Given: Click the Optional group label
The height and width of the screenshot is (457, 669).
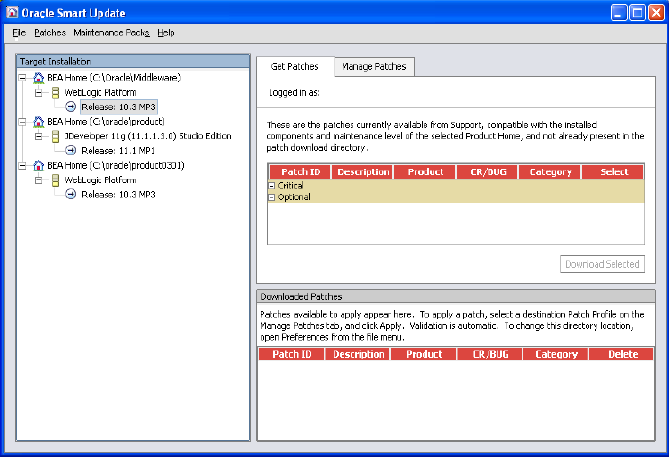Looking at the screenshot, I should click(x=294, y=197).
